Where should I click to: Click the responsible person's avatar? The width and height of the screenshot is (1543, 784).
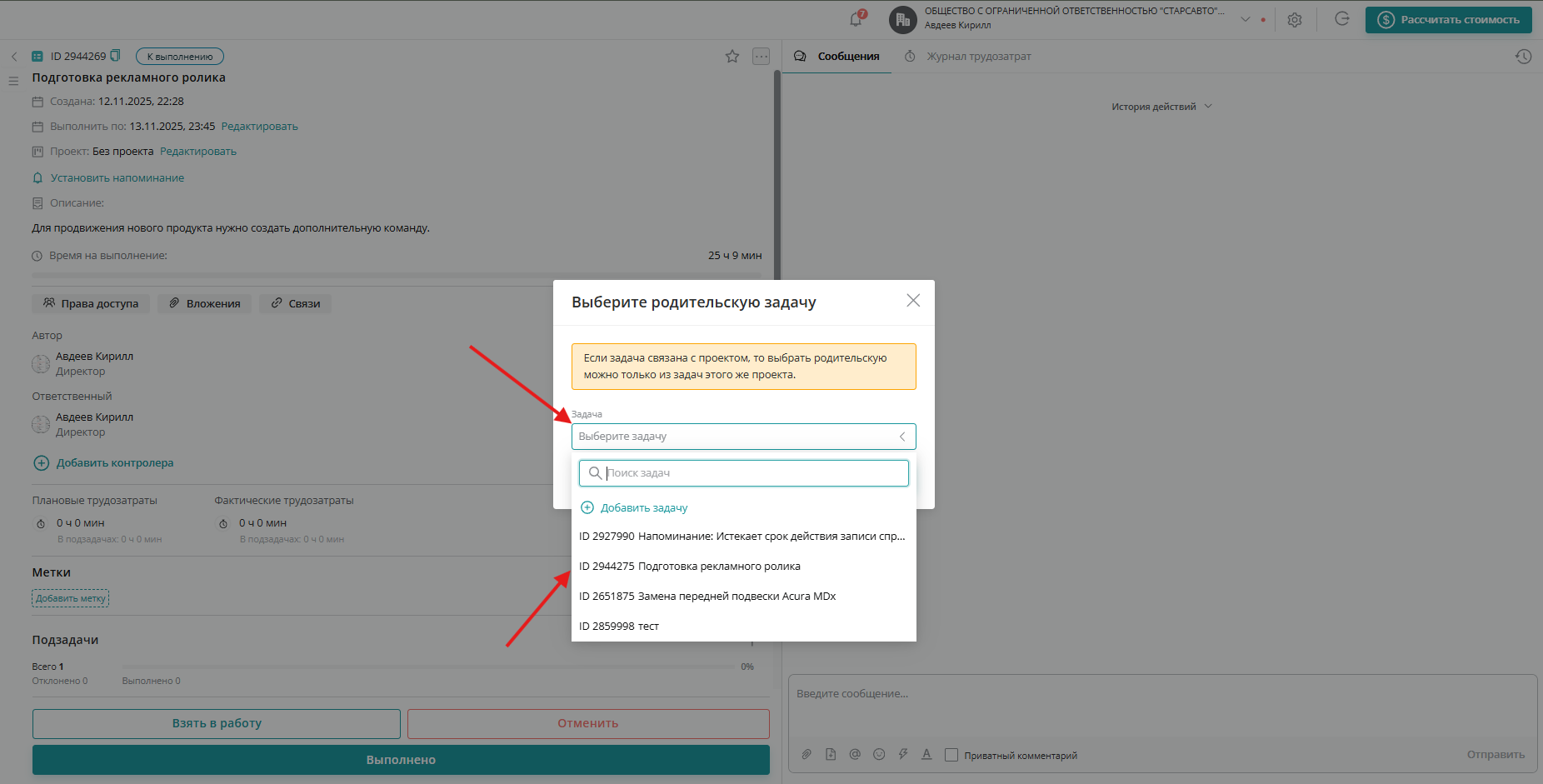(x=41, y=425)
